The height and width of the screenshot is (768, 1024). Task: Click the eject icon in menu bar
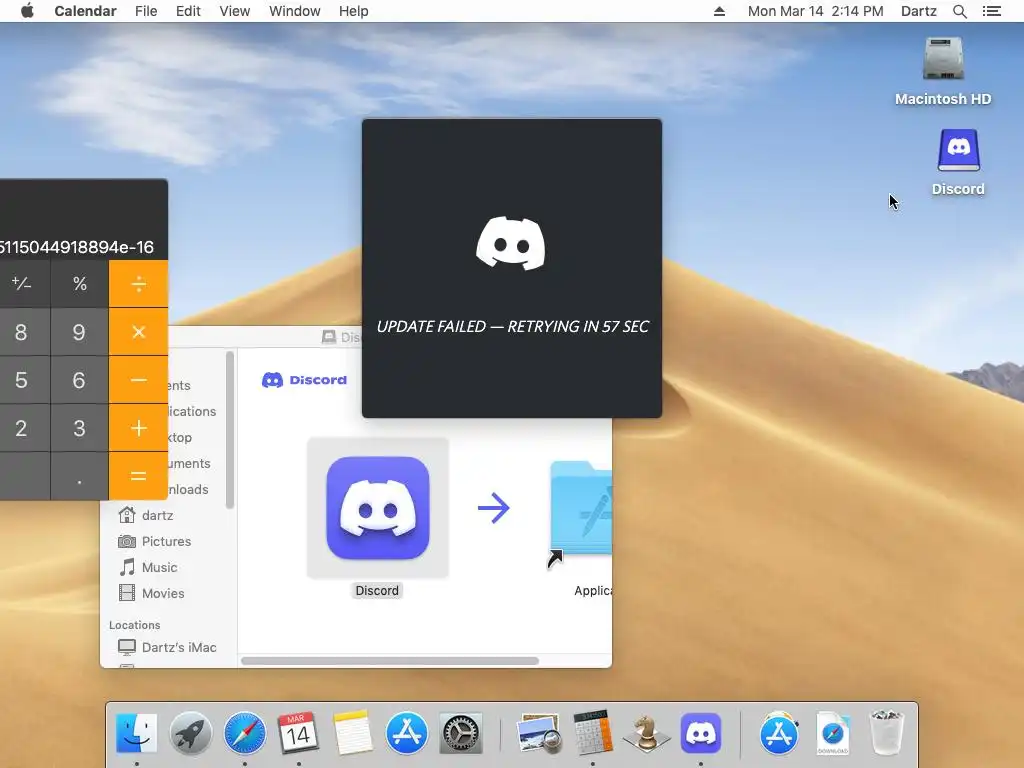point(719,11)
